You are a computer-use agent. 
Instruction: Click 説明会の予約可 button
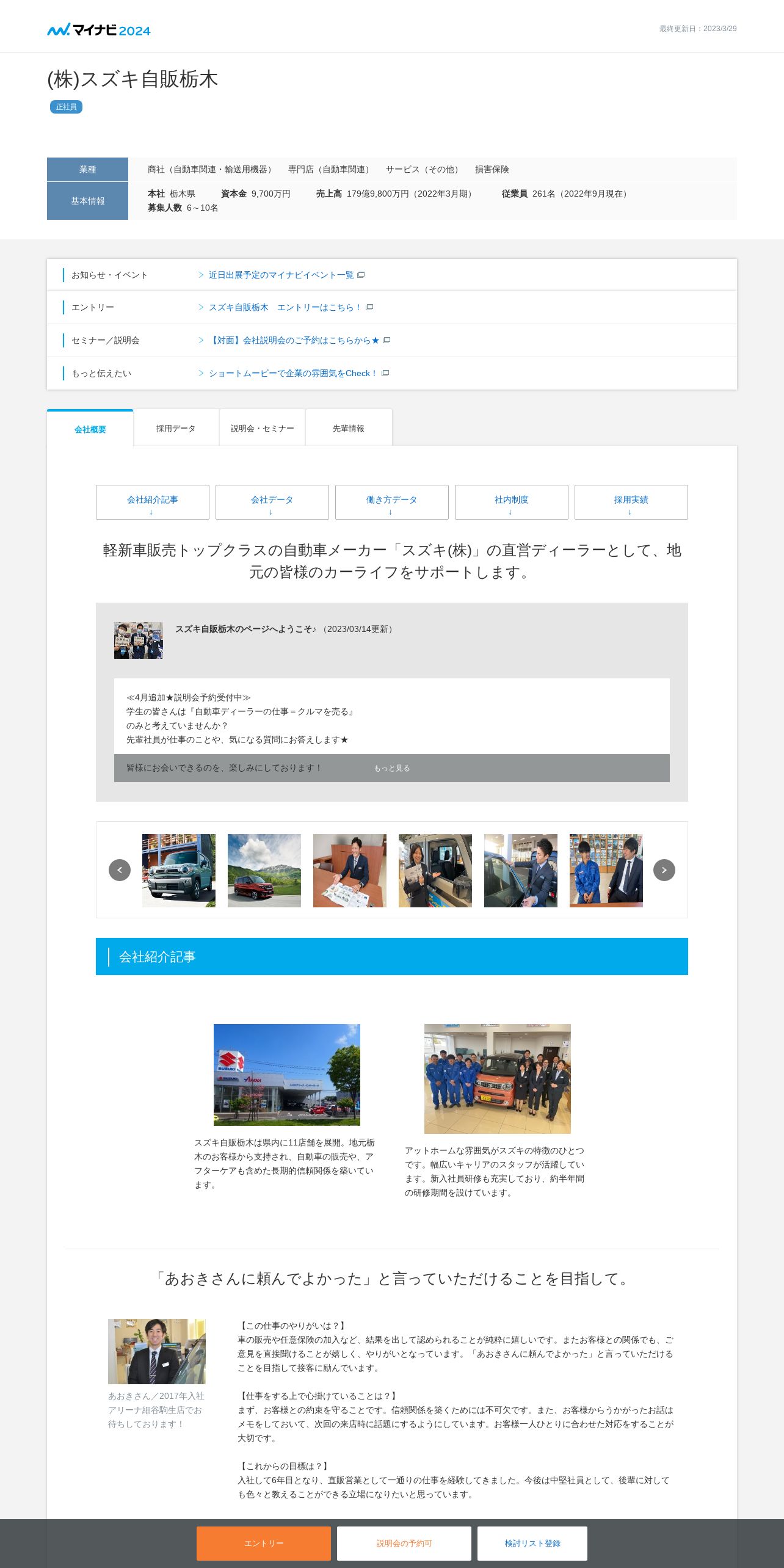tap(404, 1544)
